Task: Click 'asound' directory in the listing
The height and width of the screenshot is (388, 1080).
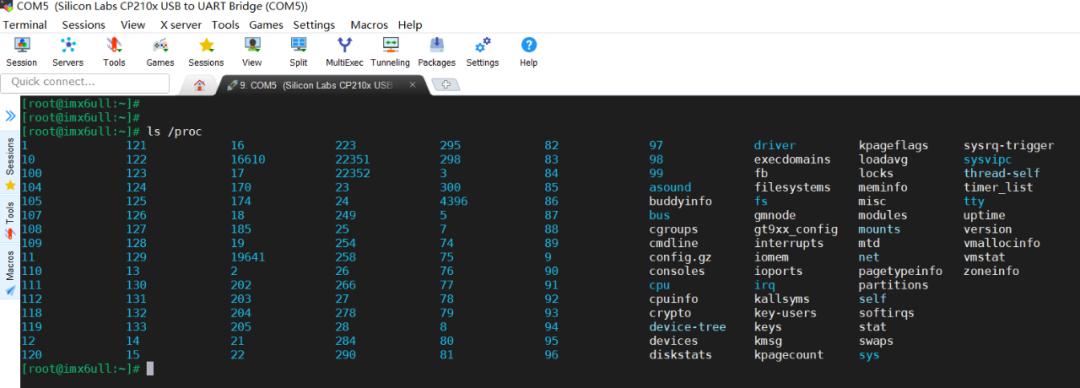Action: [x=669, y=187]
